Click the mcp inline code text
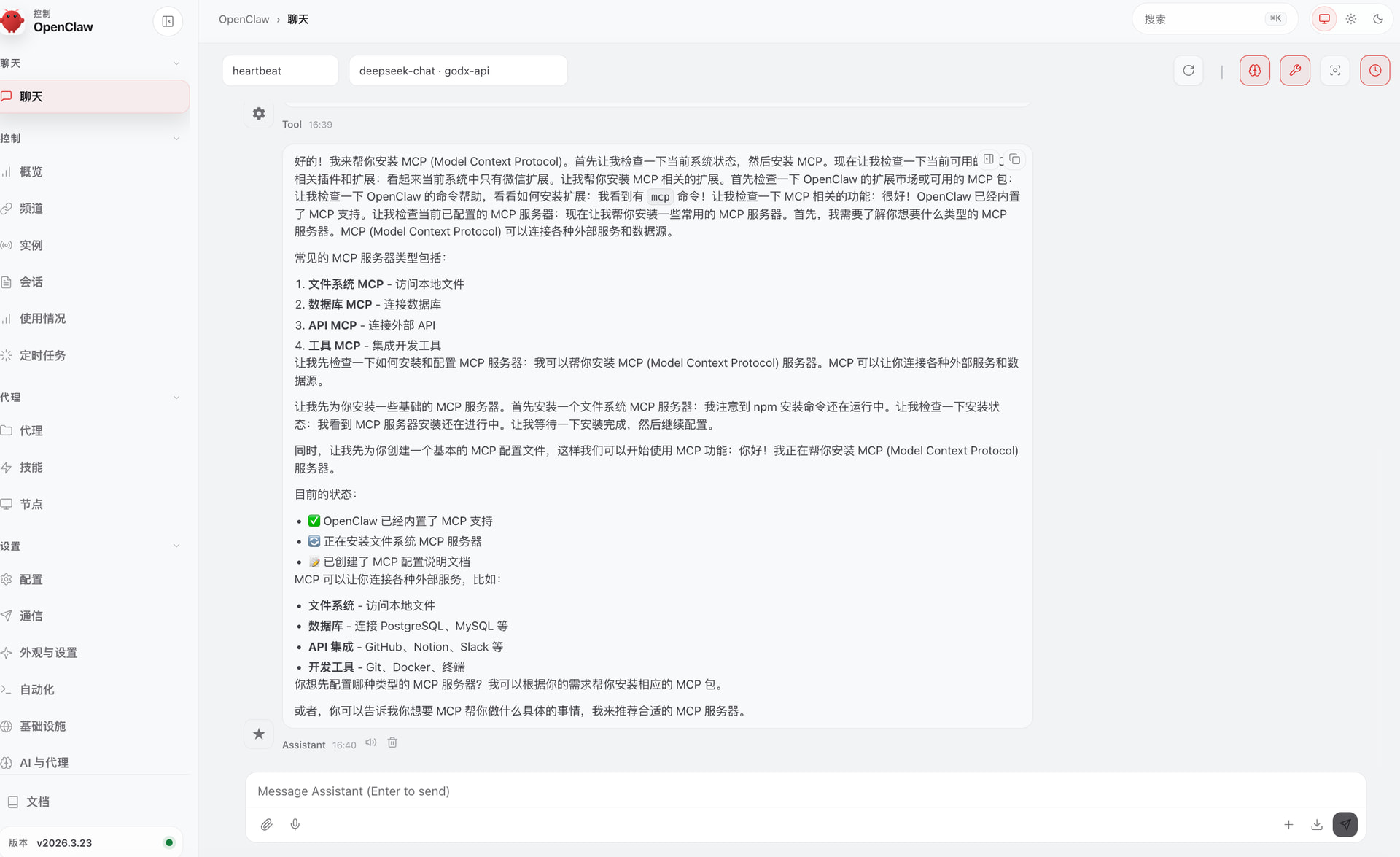The width and height of the screenshot is (1400, 857). pos(660,197)
